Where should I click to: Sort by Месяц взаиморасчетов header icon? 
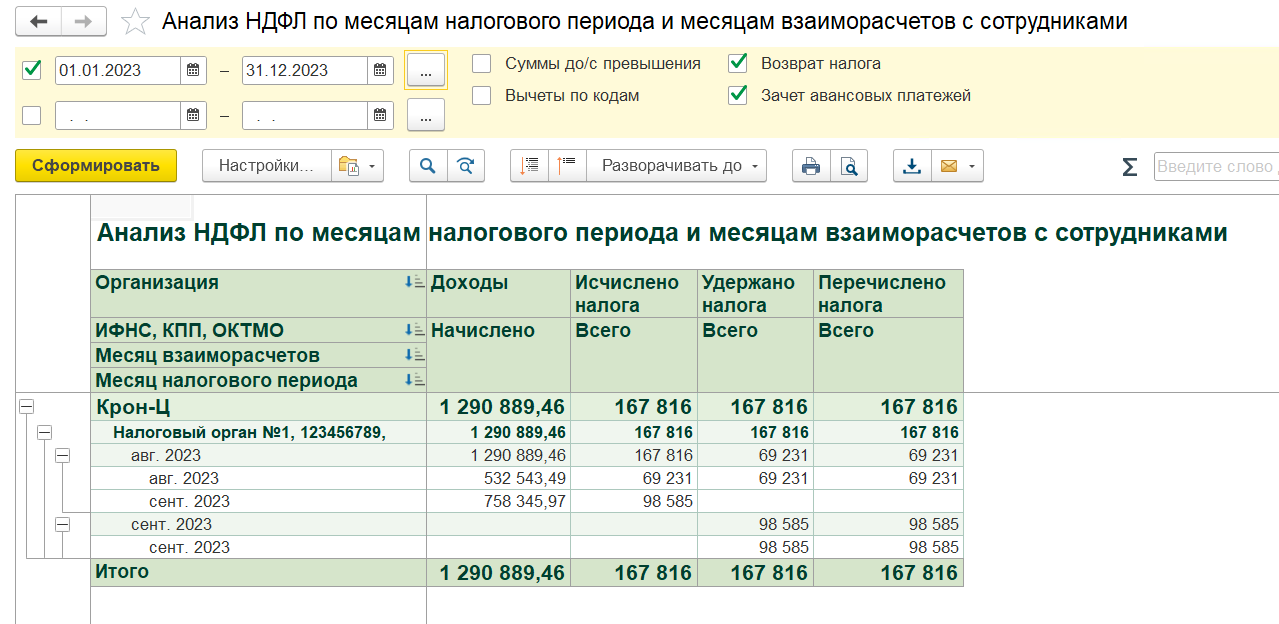pyautogui.click(x=414, y=355)
